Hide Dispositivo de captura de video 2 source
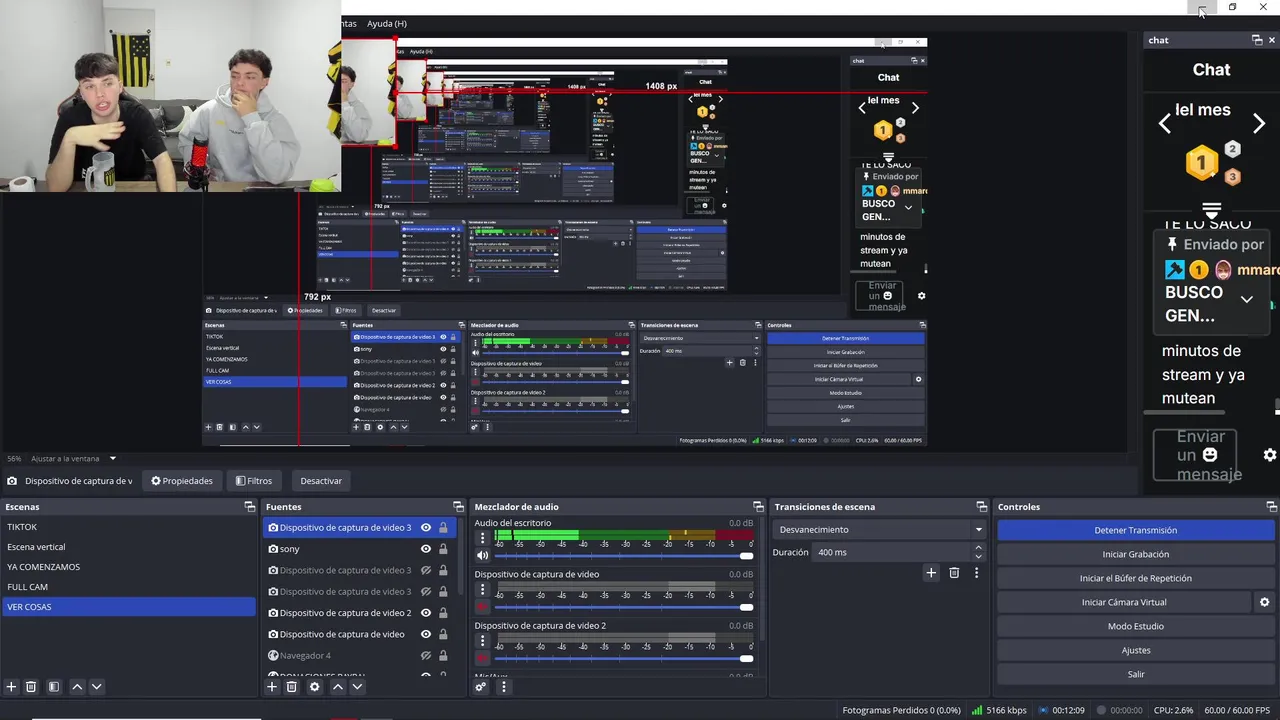Viewport: 1280px width, 720px height. [x=426, y=613]
